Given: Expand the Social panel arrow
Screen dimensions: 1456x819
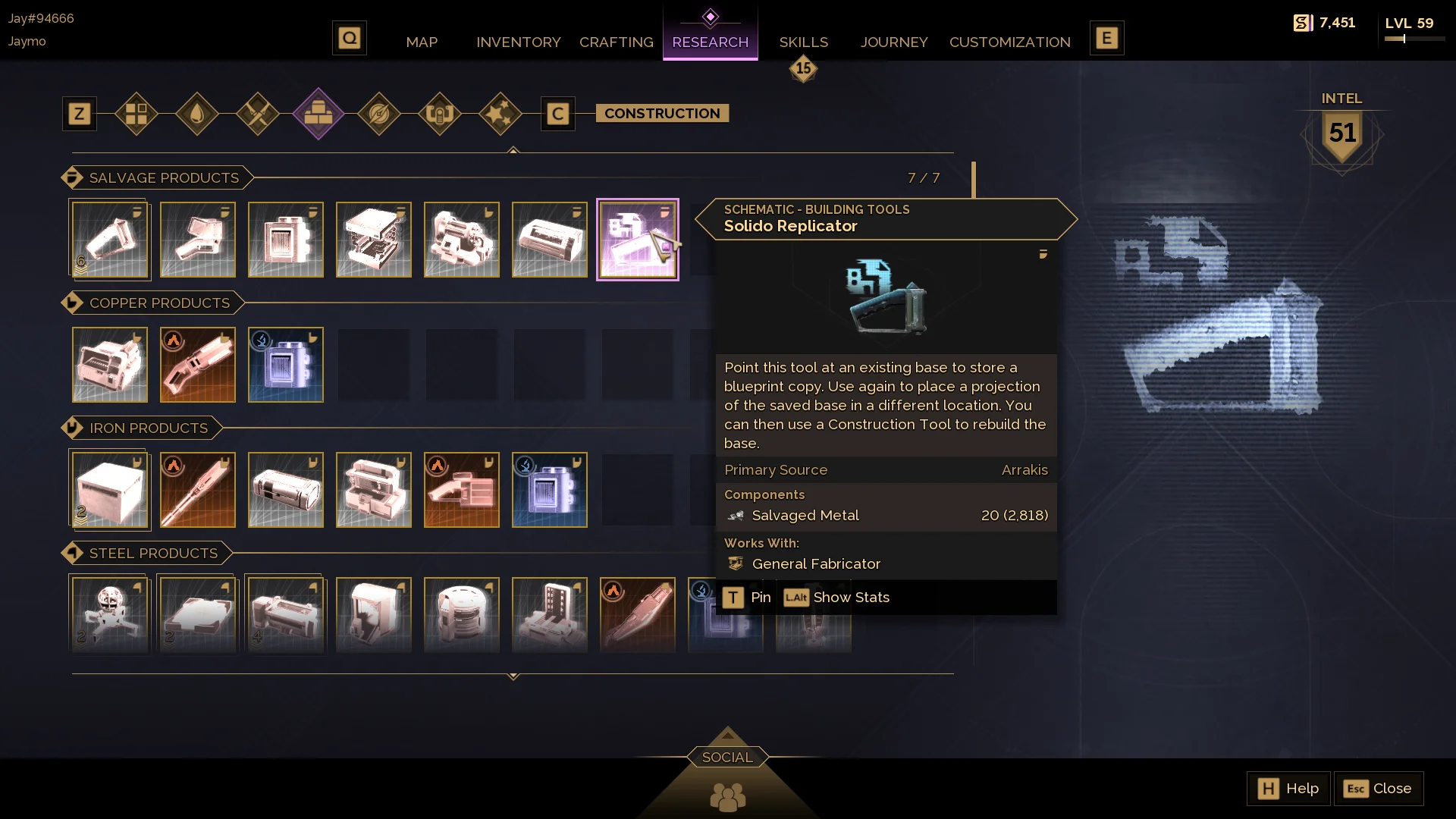Looking at the screenshot, I should (727, 734).
